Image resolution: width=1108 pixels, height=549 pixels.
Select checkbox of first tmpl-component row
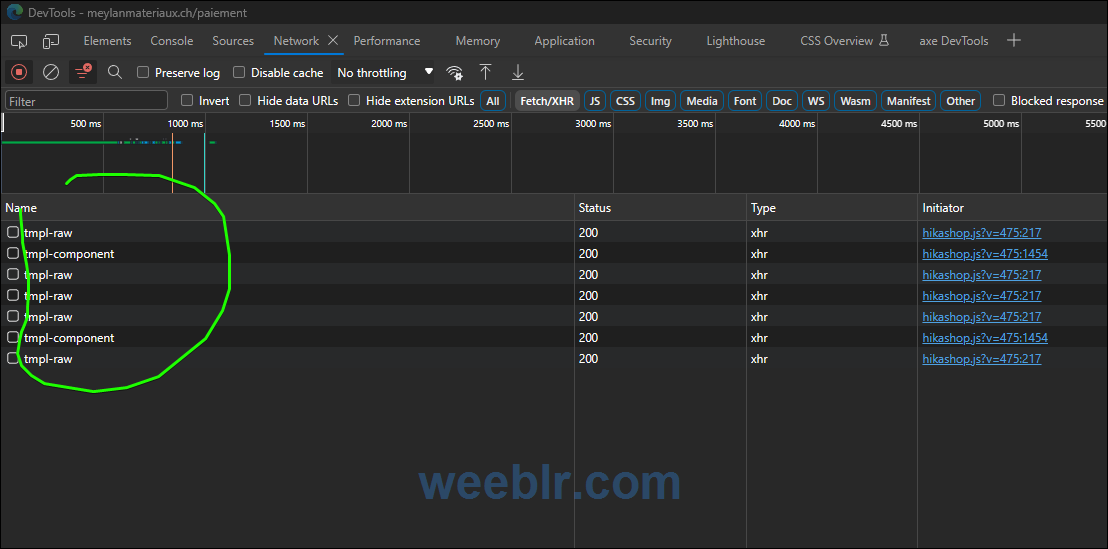[13, 253]
